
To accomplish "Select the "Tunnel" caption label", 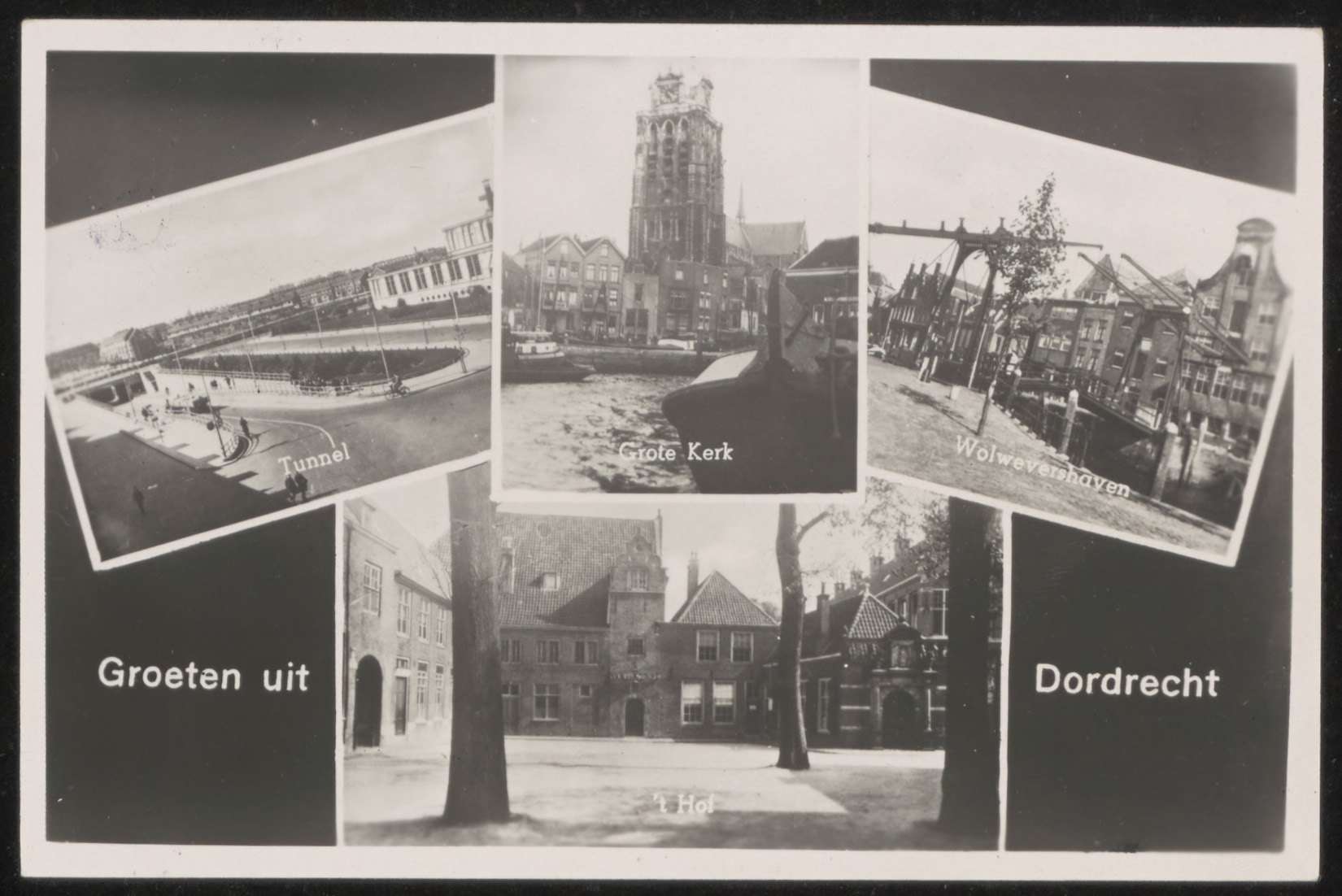I will [314, 460].
